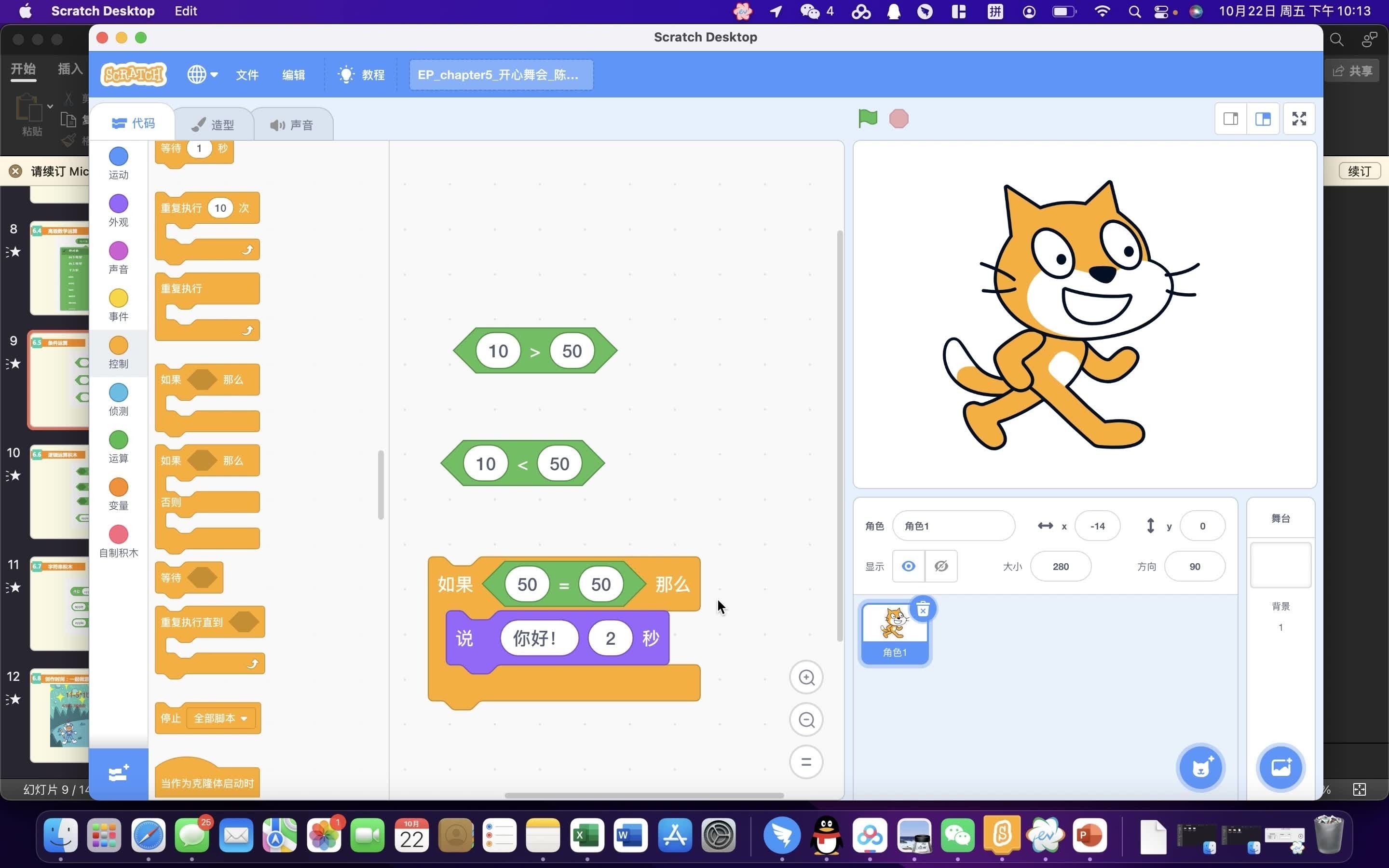The image size is (1389, 868).
Task: Expand the 全部脚本 stop block dropdown
Action: click(244, 719)
